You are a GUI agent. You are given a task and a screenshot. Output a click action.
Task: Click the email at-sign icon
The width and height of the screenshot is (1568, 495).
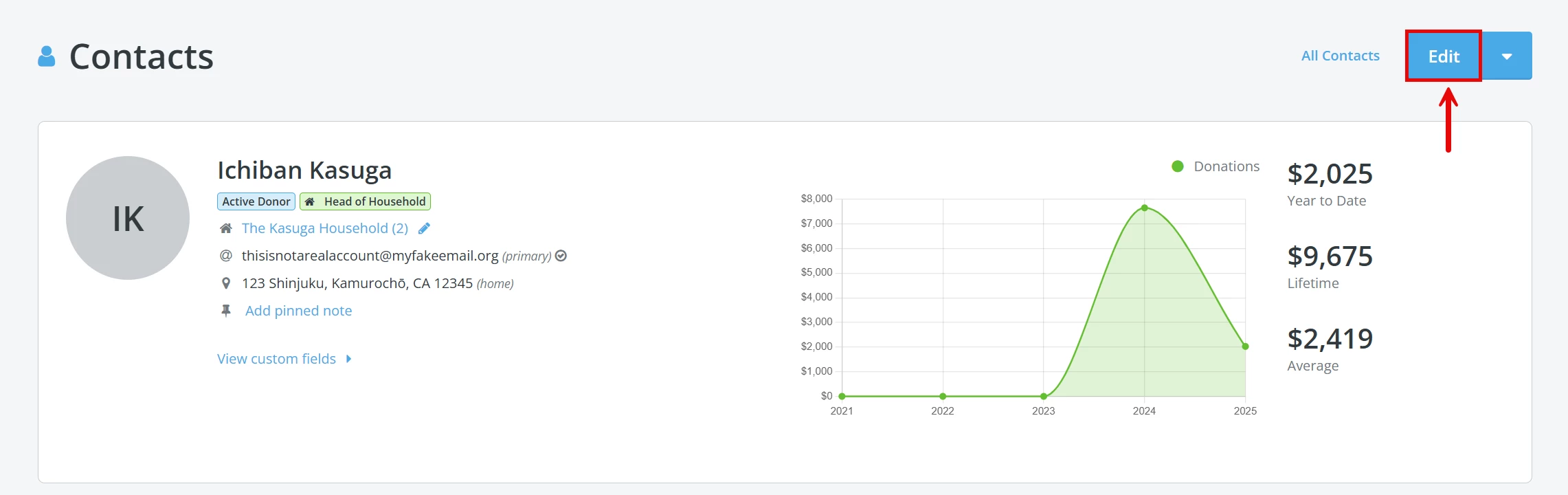pos(225,256)
